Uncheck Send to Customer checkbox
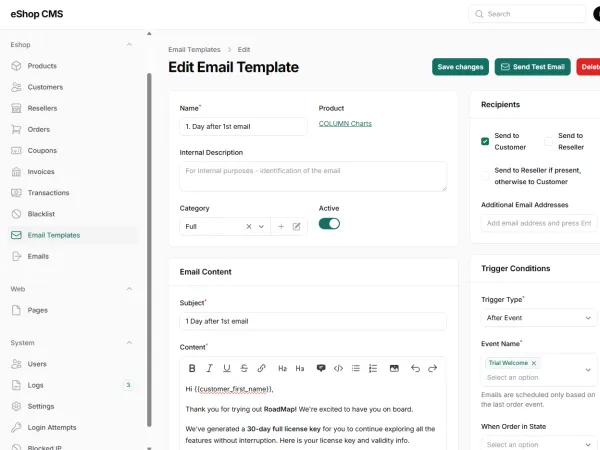600x450 pixels. tap(485, 141)
